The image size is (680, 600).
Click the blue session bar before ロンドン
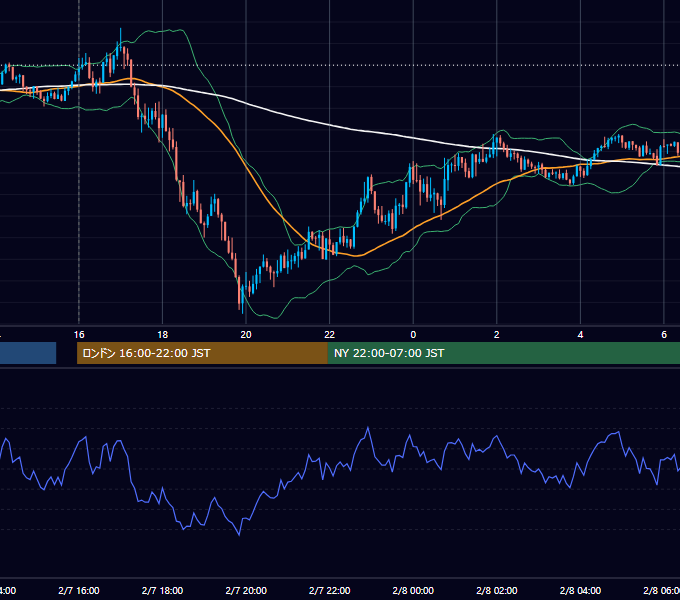tap(28, 353)
